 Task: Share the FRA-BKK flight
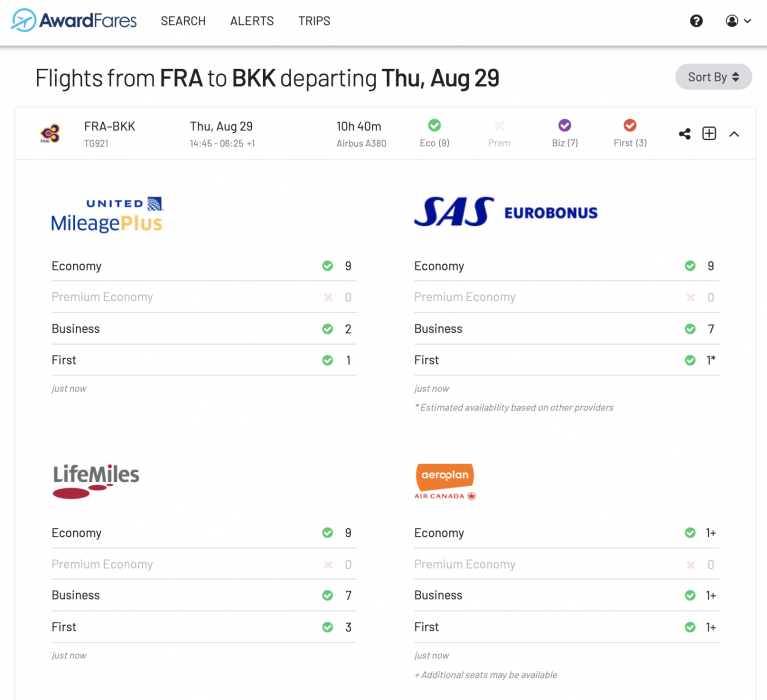click(685, 134)
